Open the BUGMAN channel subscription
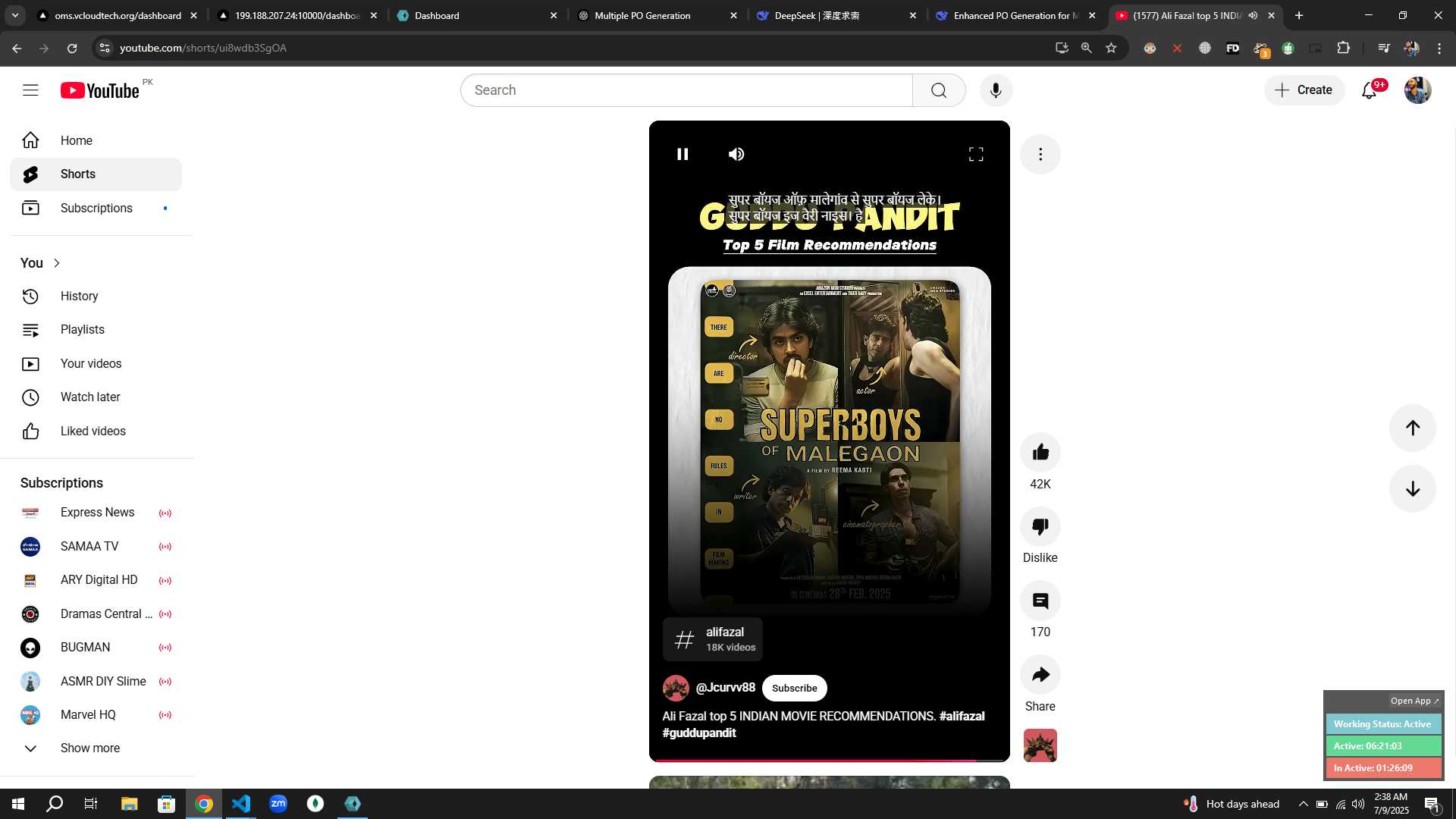The height and width of the screenshot is (819, 1456). click(x=96, y=648)
